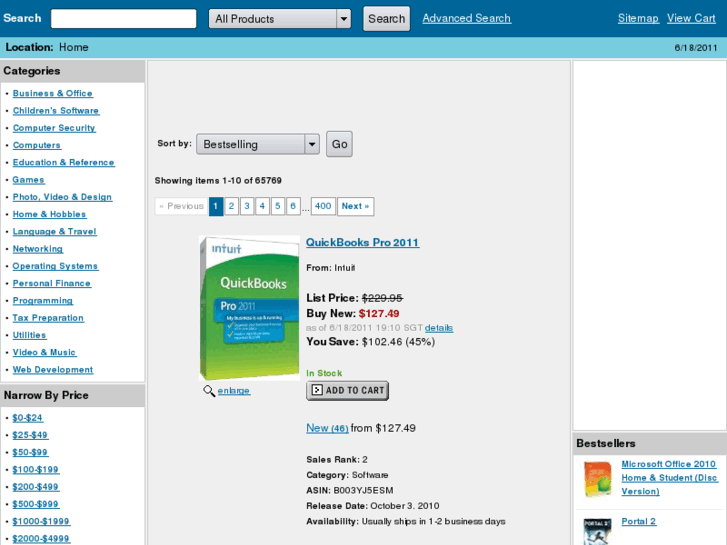Browse the Video & Music category

(45, 352)
